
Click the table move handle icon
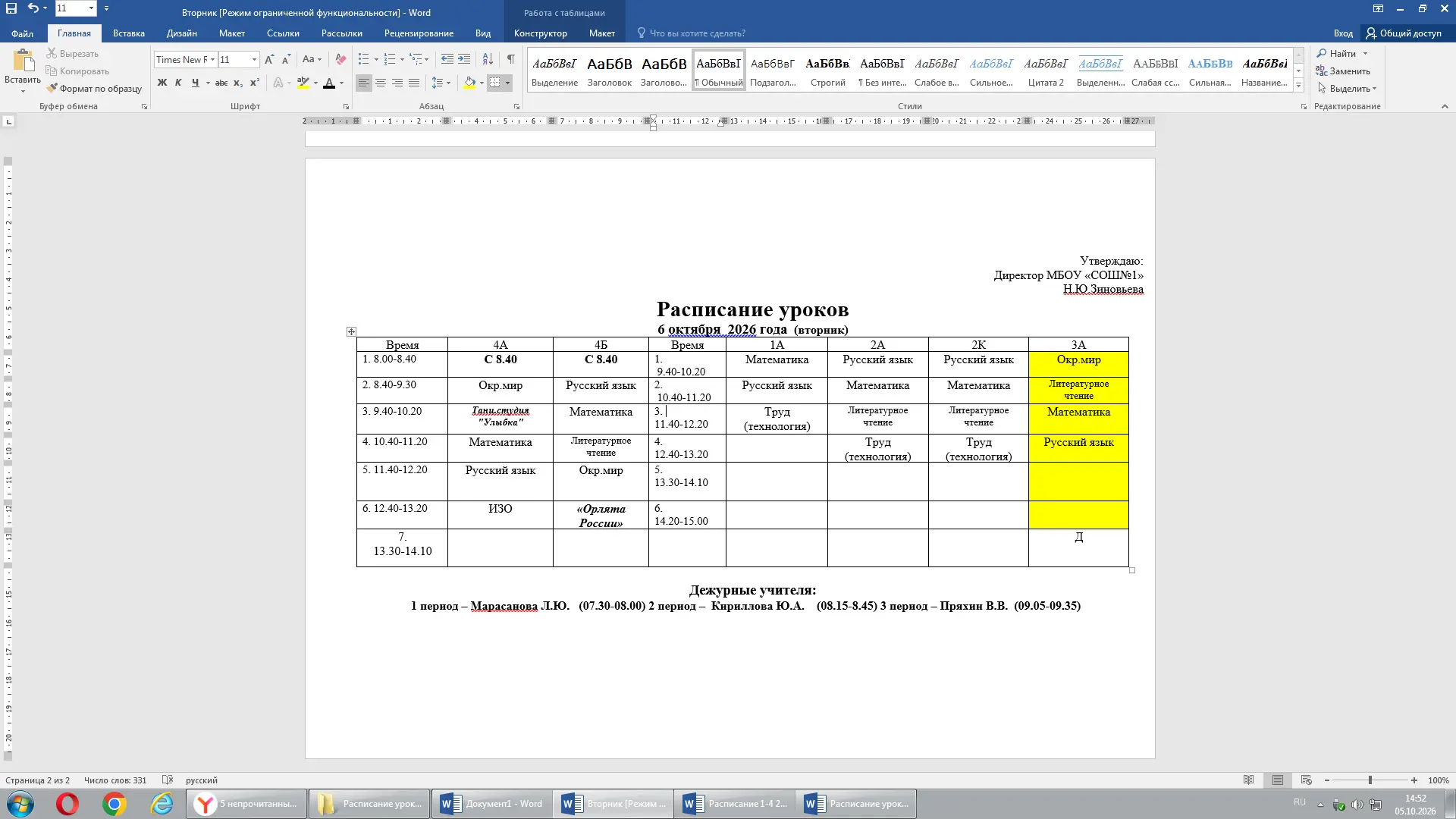tap(351, 331)
